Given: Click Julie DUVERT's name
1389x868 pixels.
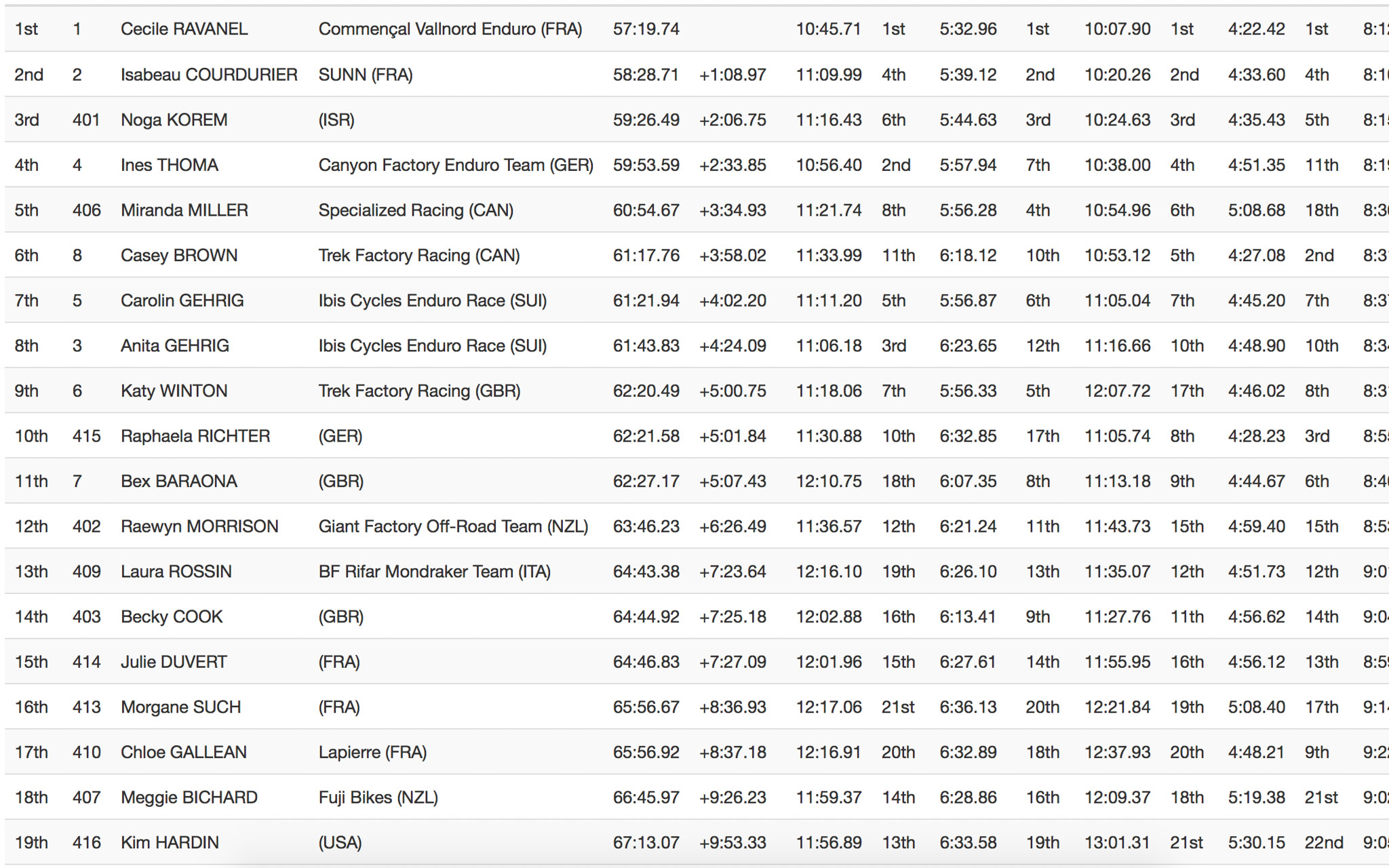Looking at the screenshot, I should click(174, 662).
